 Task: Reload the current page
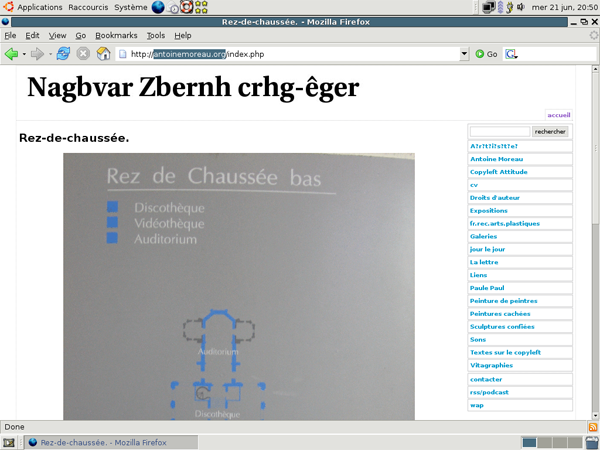[x=63, y=54]
